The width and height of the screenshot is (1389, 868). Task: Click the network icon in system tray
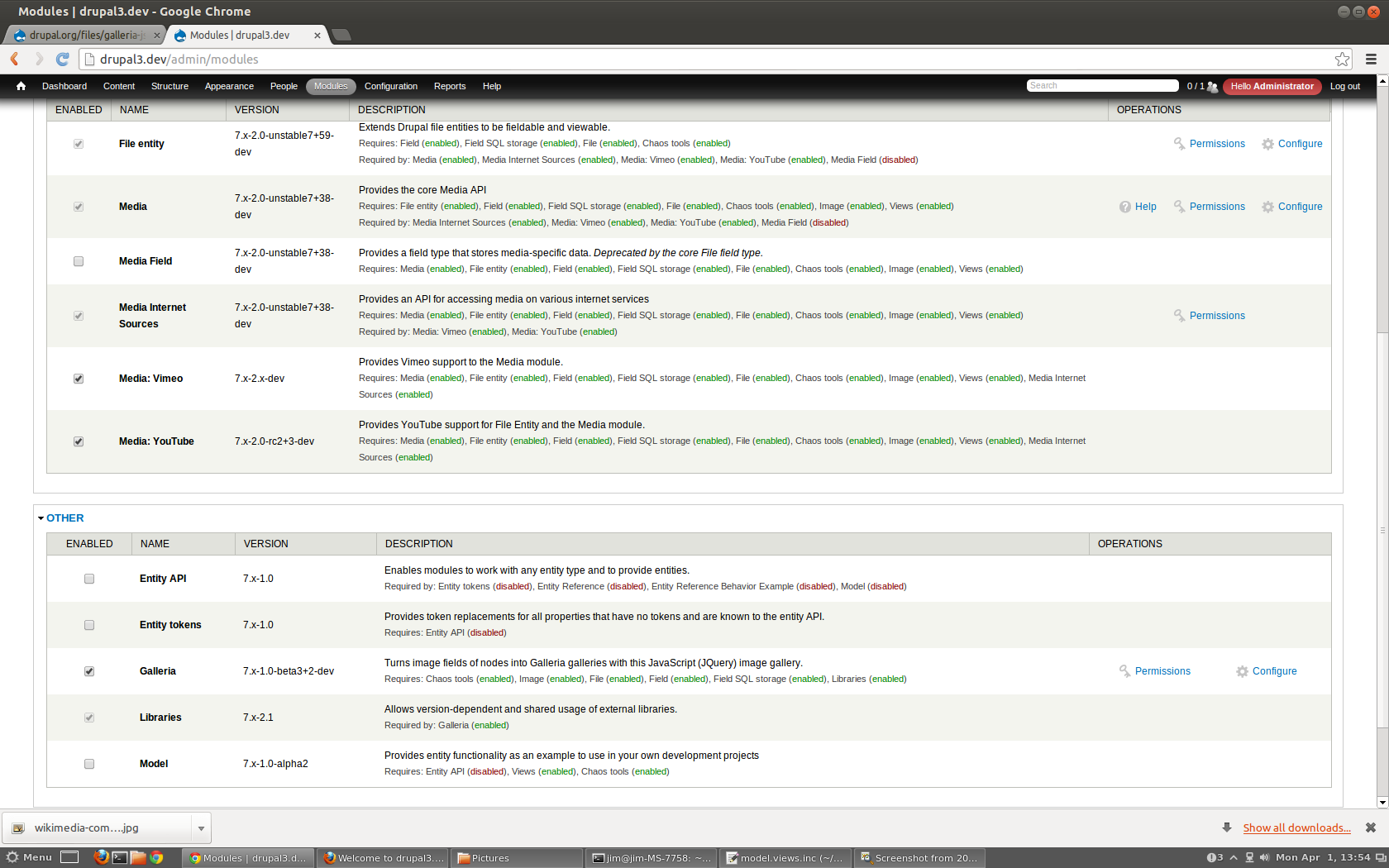(x=1249, y=857)
